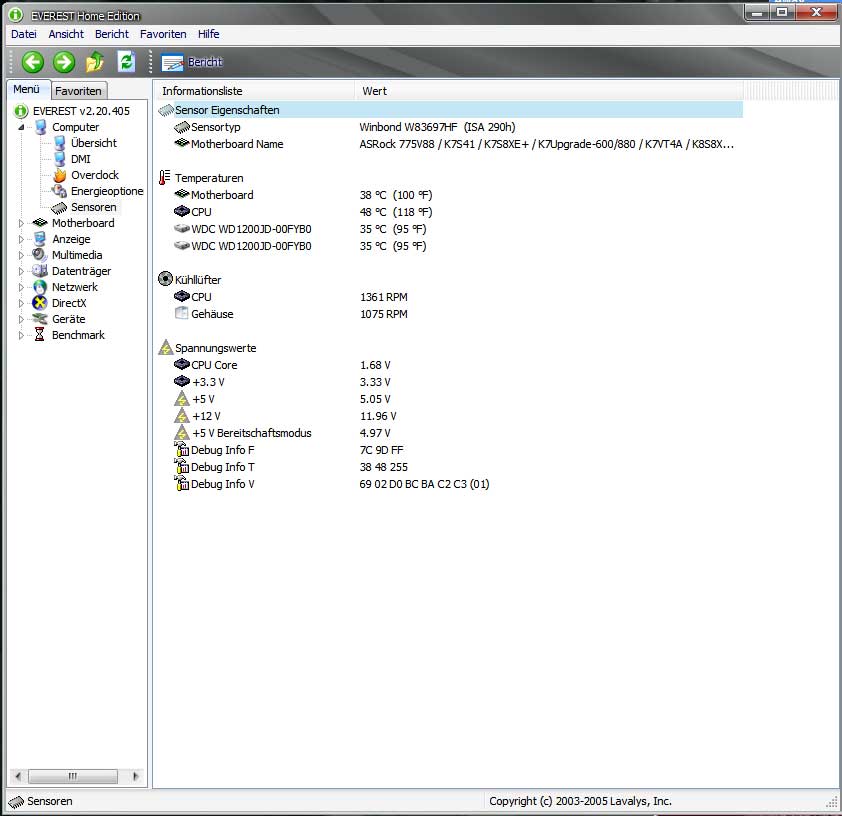The image size is (842, 816).
Task: Click the Motherboard chip icon in tree
Action: click(x=40, y=223)
